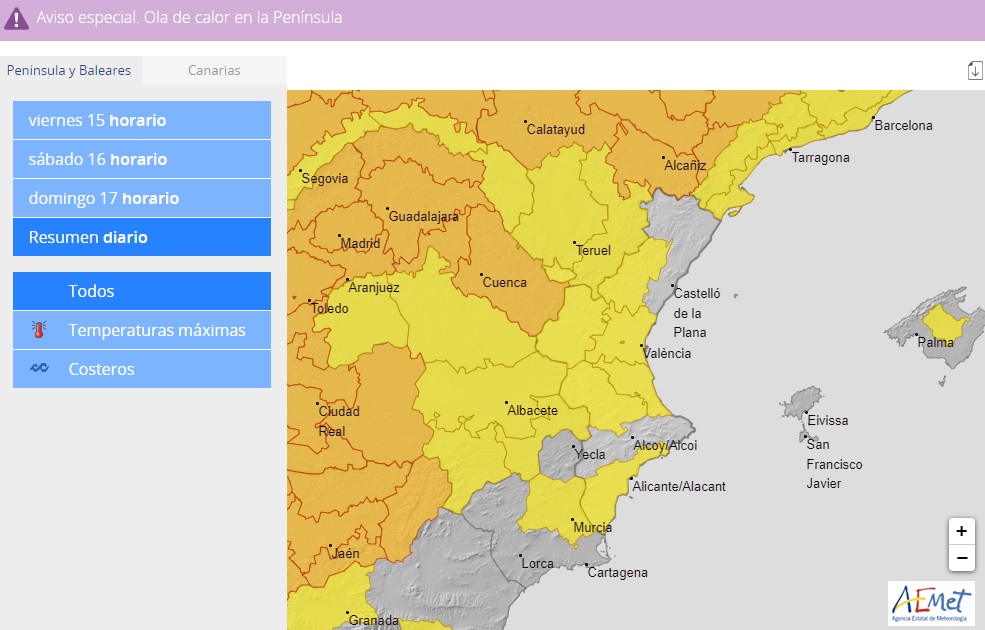Viewport: 985px width, 630px height.
Task: Open sábado 16 horario forecast
Action: (x=141, y=160)
